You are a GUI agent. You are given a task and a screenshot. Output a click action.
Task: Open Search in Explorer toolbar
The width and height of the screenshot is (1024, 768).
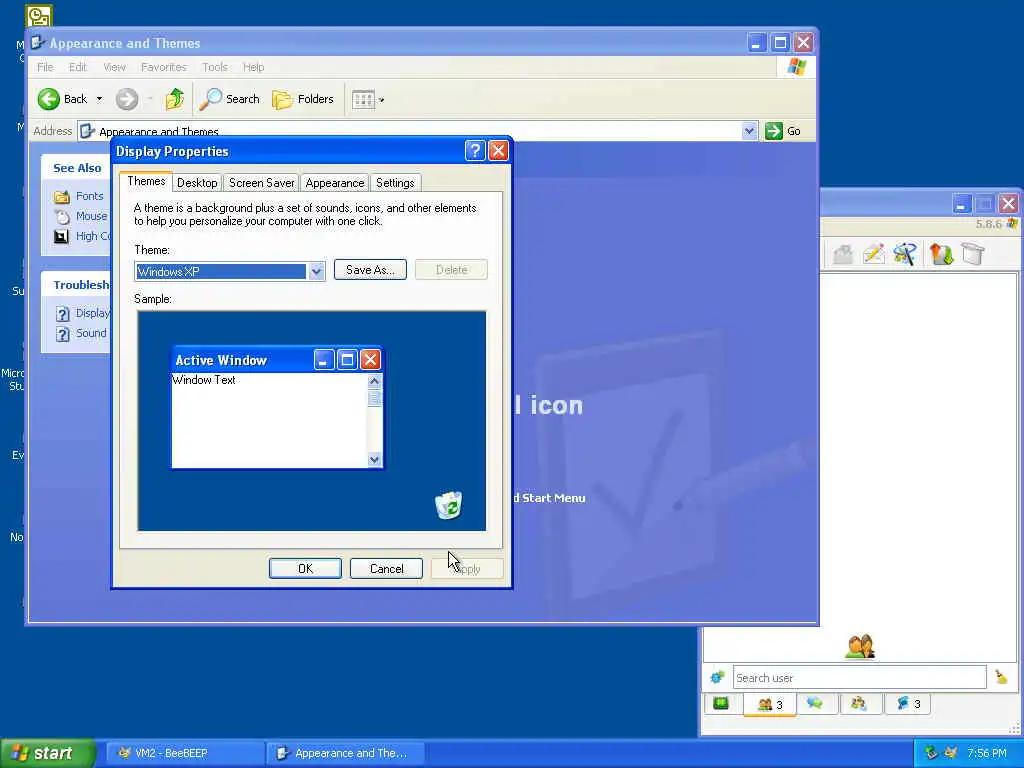230,99
